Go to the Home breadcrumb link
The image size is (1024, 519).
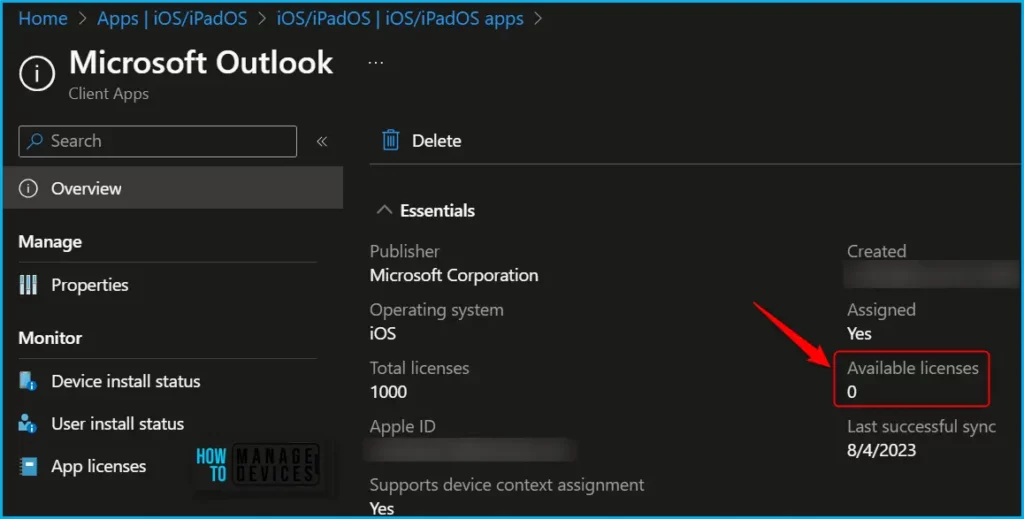point(43,18)
